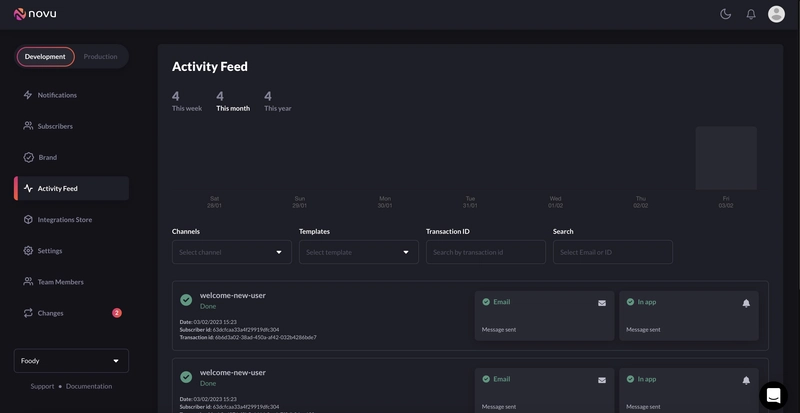800x413 pixels.
Task: Open the notifications bell in header
Action: click(x=751, y=14)
